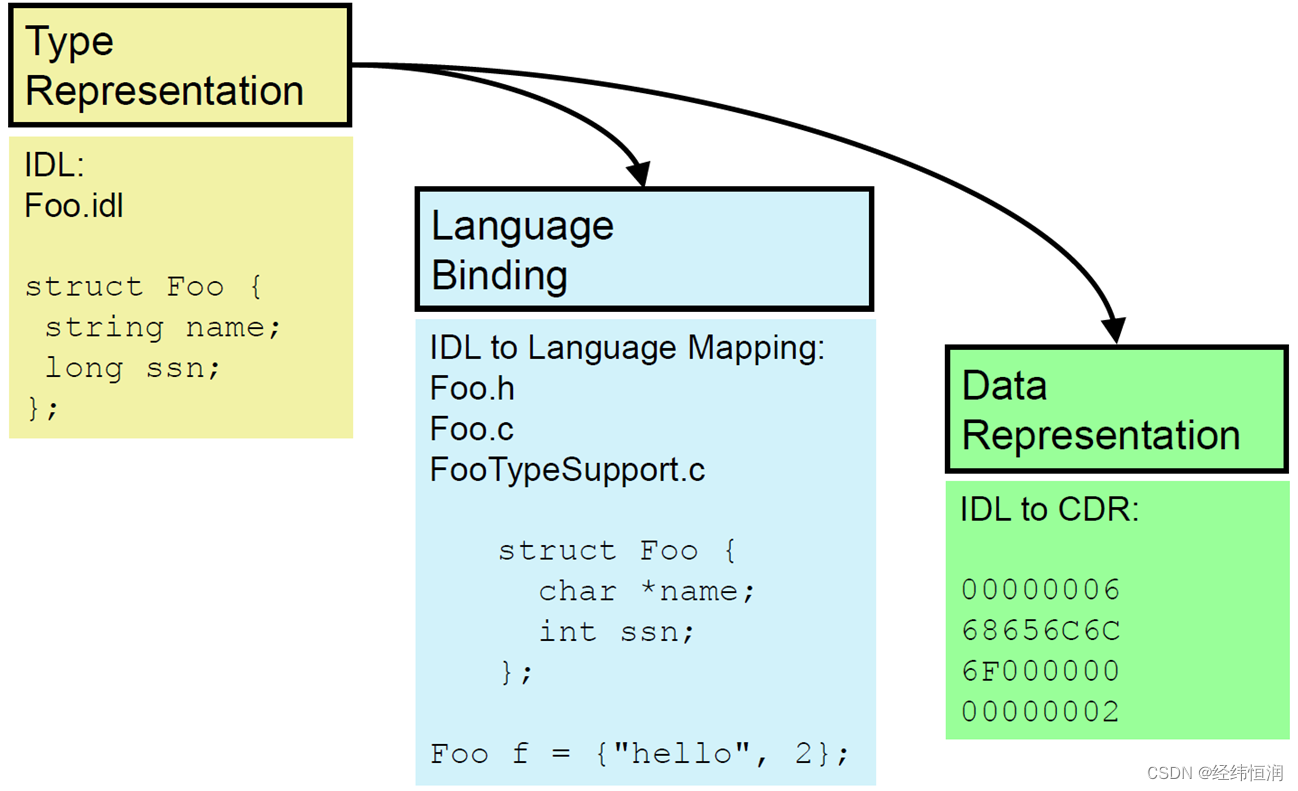Click the long ssn field line
This screenshot has height=791, width=1298.
pyautogui.click(x=128, y=368)
